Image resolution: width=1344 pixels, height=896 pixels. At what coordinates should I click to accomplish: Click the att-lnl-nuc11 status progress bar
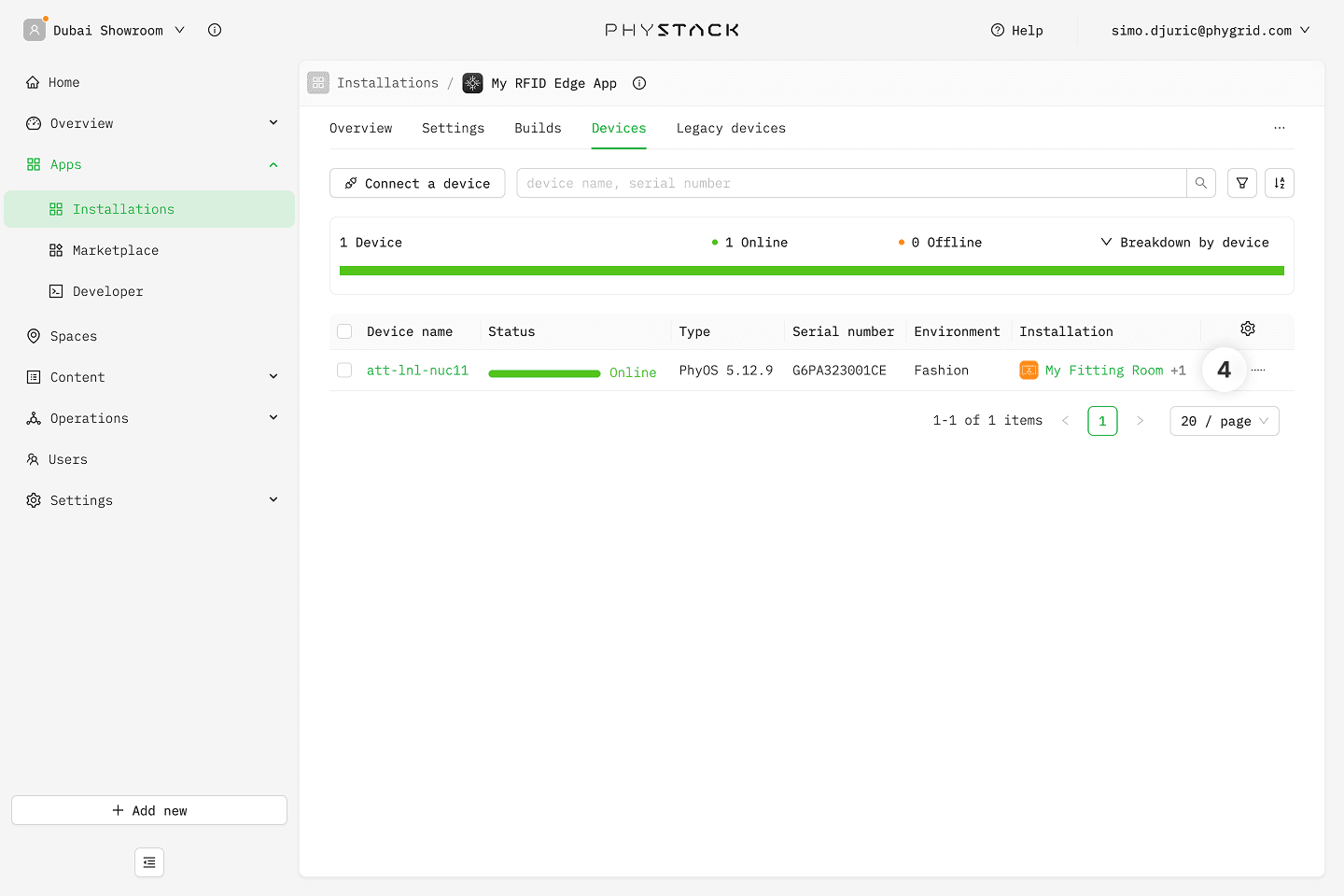[x=544, y=373]
